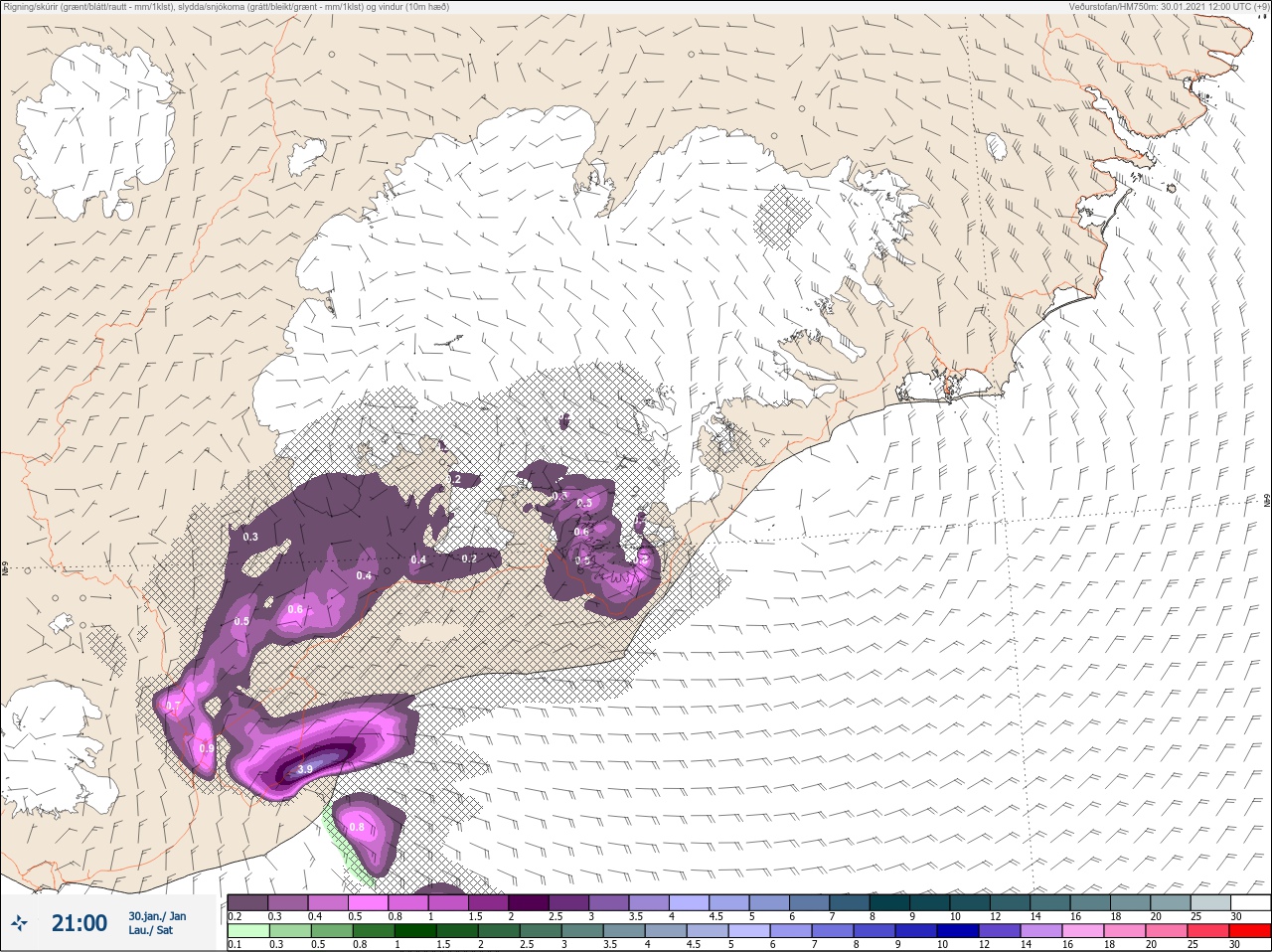Image resolution: width=1272 pixels, height=952 pixels.
Task: Click the 0.3 value in the western purple band
Action: point(249,537)
